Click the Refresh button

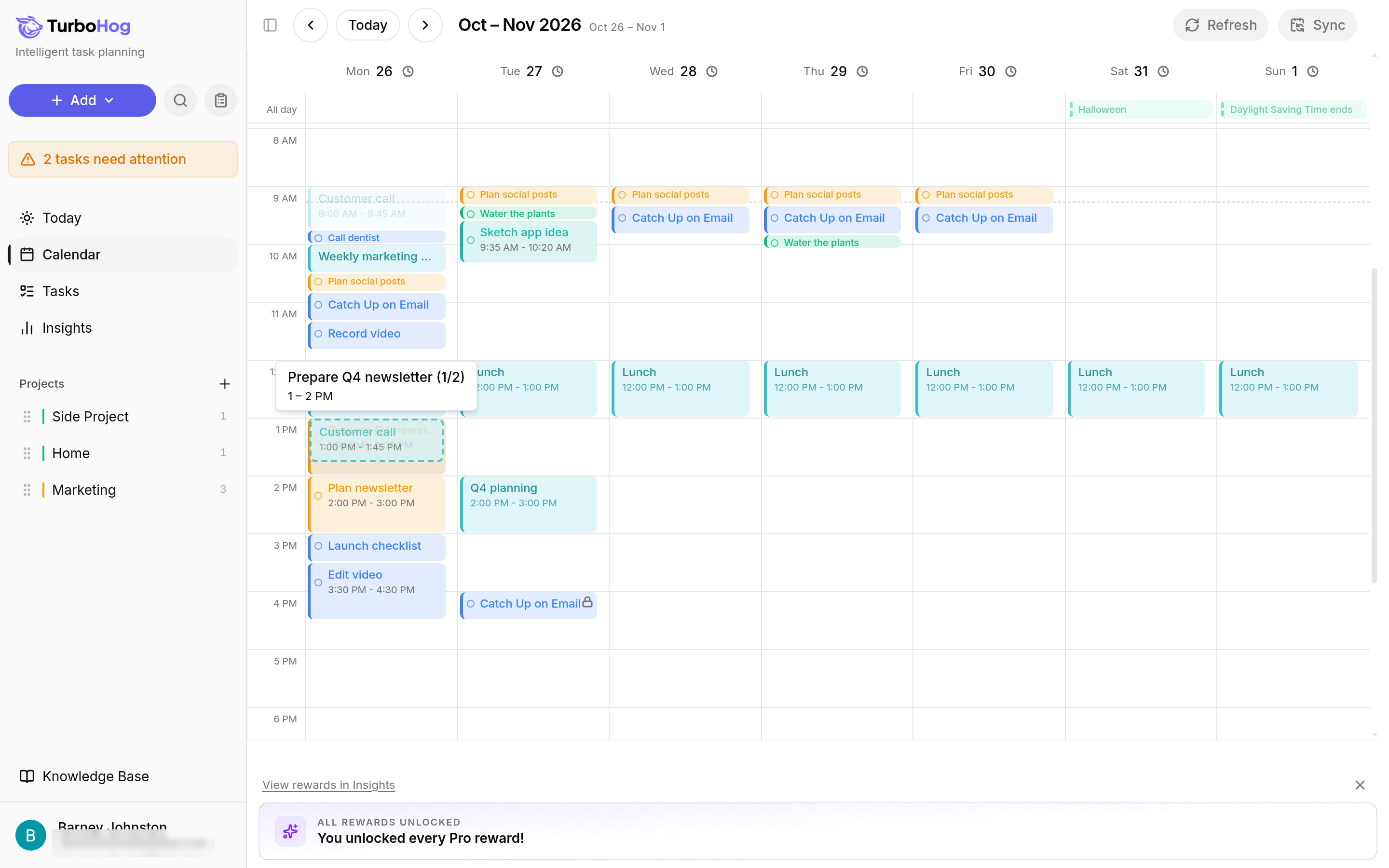click(x=1220, y=25)
